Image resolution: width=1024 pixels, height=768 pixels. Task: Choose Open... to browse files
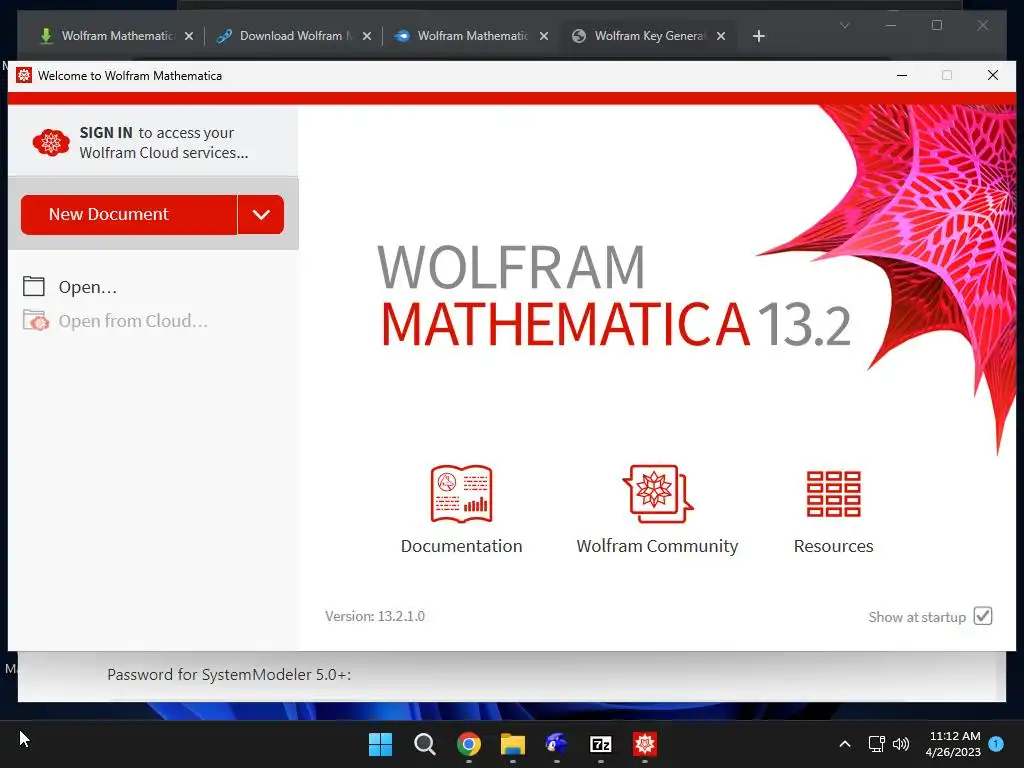[88, 287]
